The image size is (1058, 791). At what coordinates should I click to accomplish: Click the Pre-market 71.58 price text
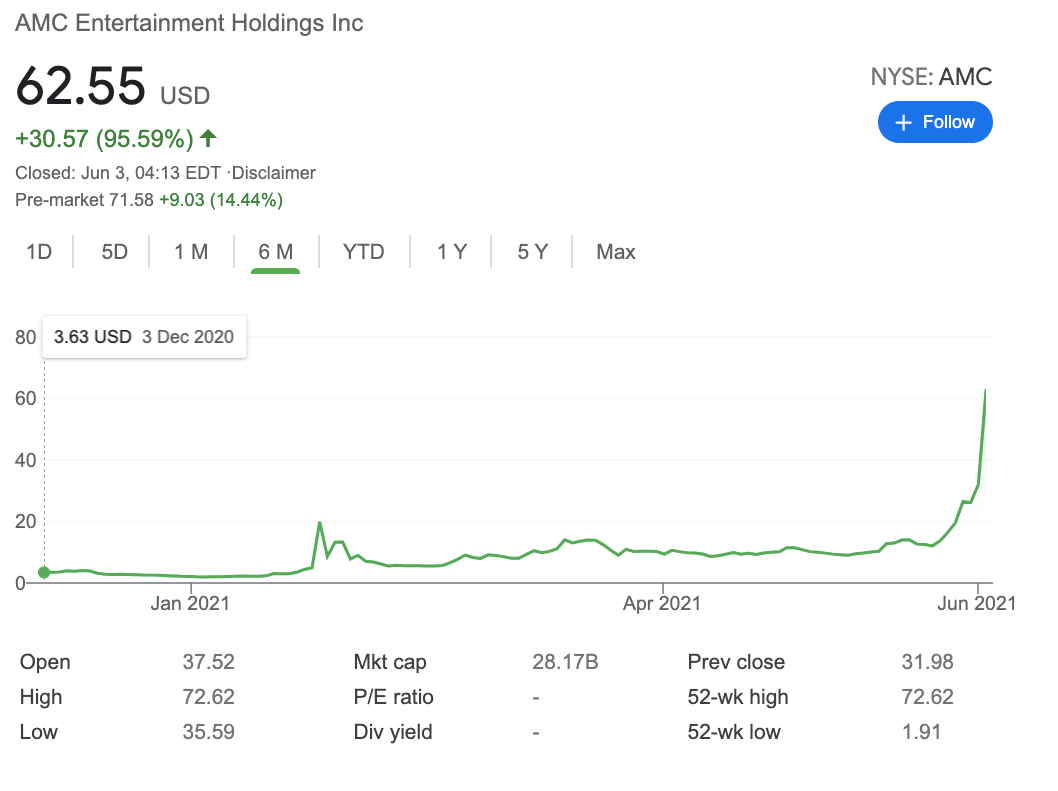point(85,200)
